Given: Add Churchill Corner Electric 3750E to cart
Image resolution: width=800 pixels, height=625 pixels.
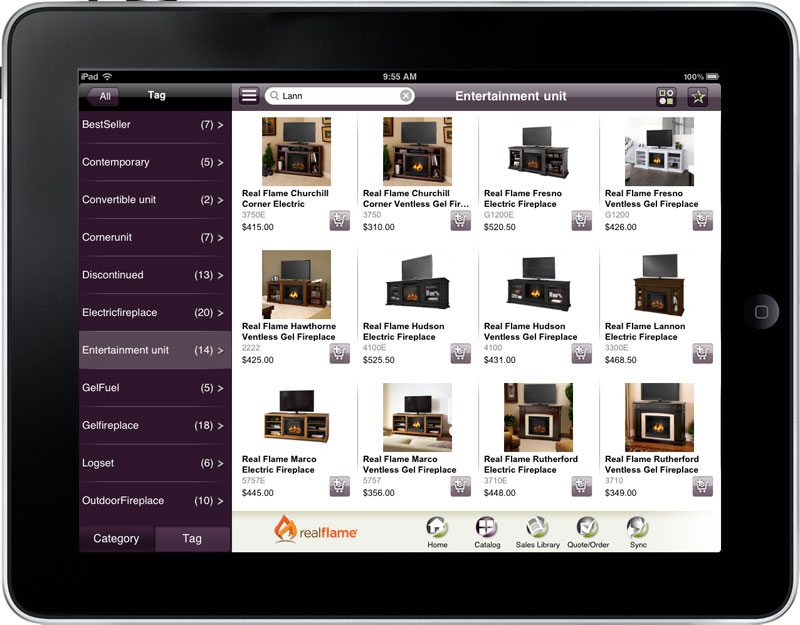Looking at the screenshot, I should pos(339,220).
